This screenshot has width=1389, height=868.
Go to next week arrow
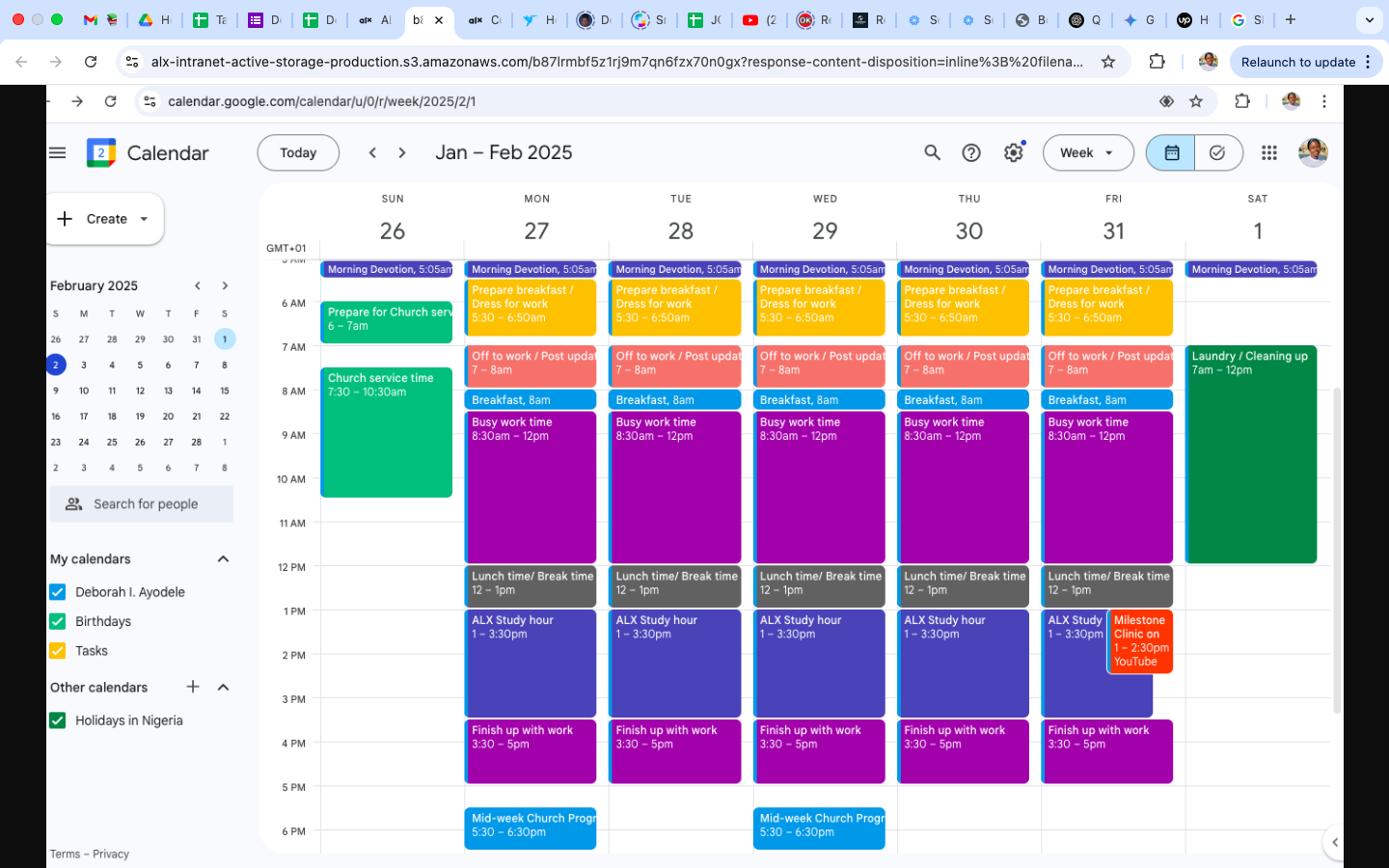[x=402, y=152]
